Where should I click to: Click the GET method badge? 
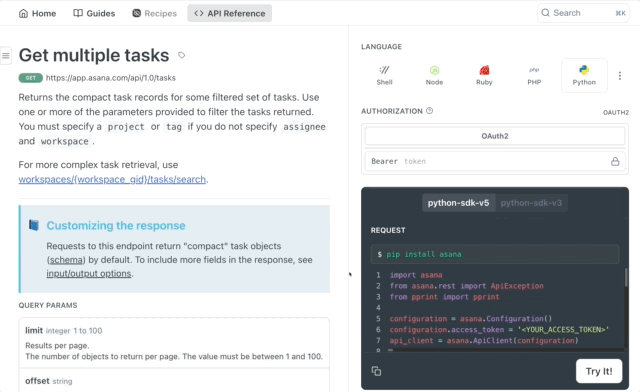click(31, 78)
